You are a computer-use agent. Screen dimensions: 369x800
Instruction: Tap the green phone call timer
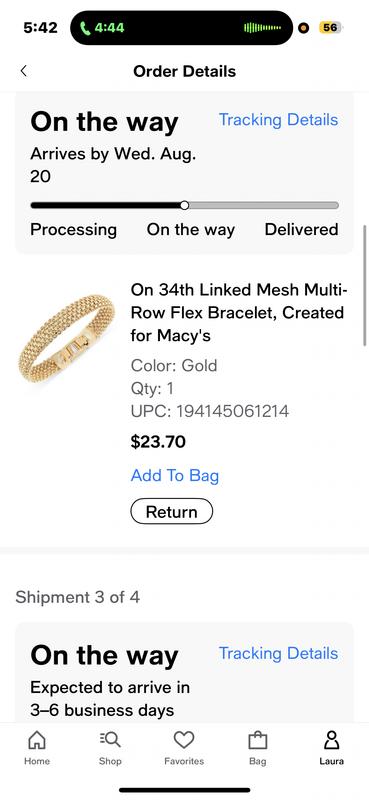(102, 28)
